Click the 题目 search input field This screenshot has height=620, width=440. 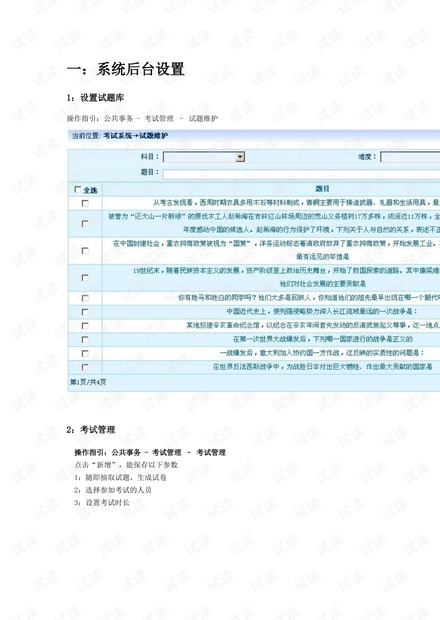301,174
